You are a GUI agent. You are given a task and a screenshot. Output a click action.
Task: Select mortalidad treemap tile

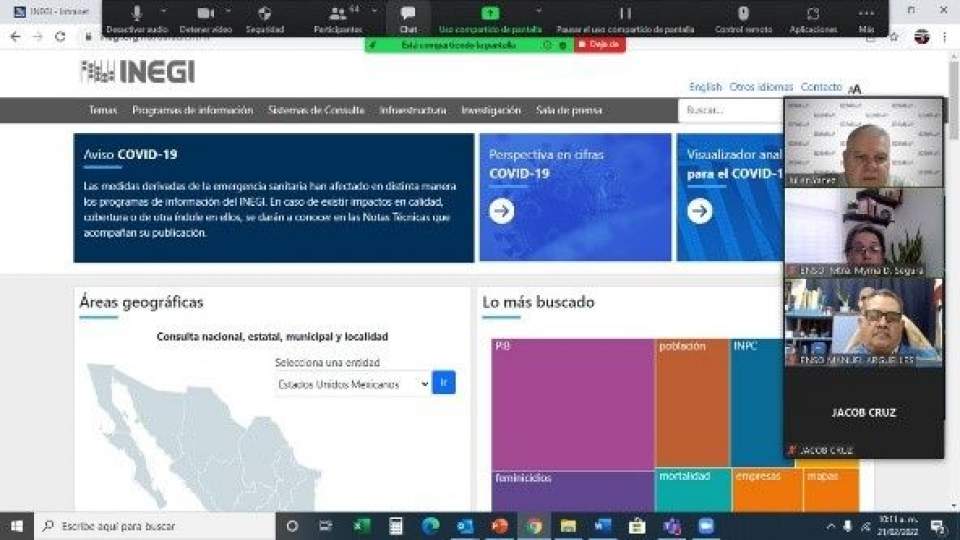(693, 490)
